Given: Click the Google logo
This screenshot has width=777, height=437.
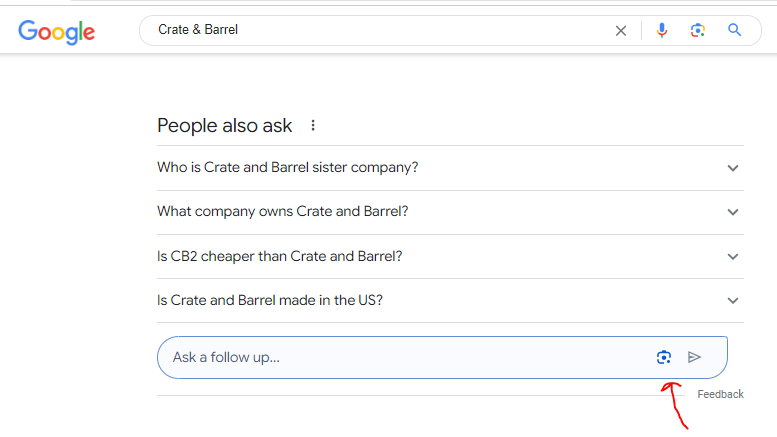Looking at the screenshot, I should coord(56,31).
